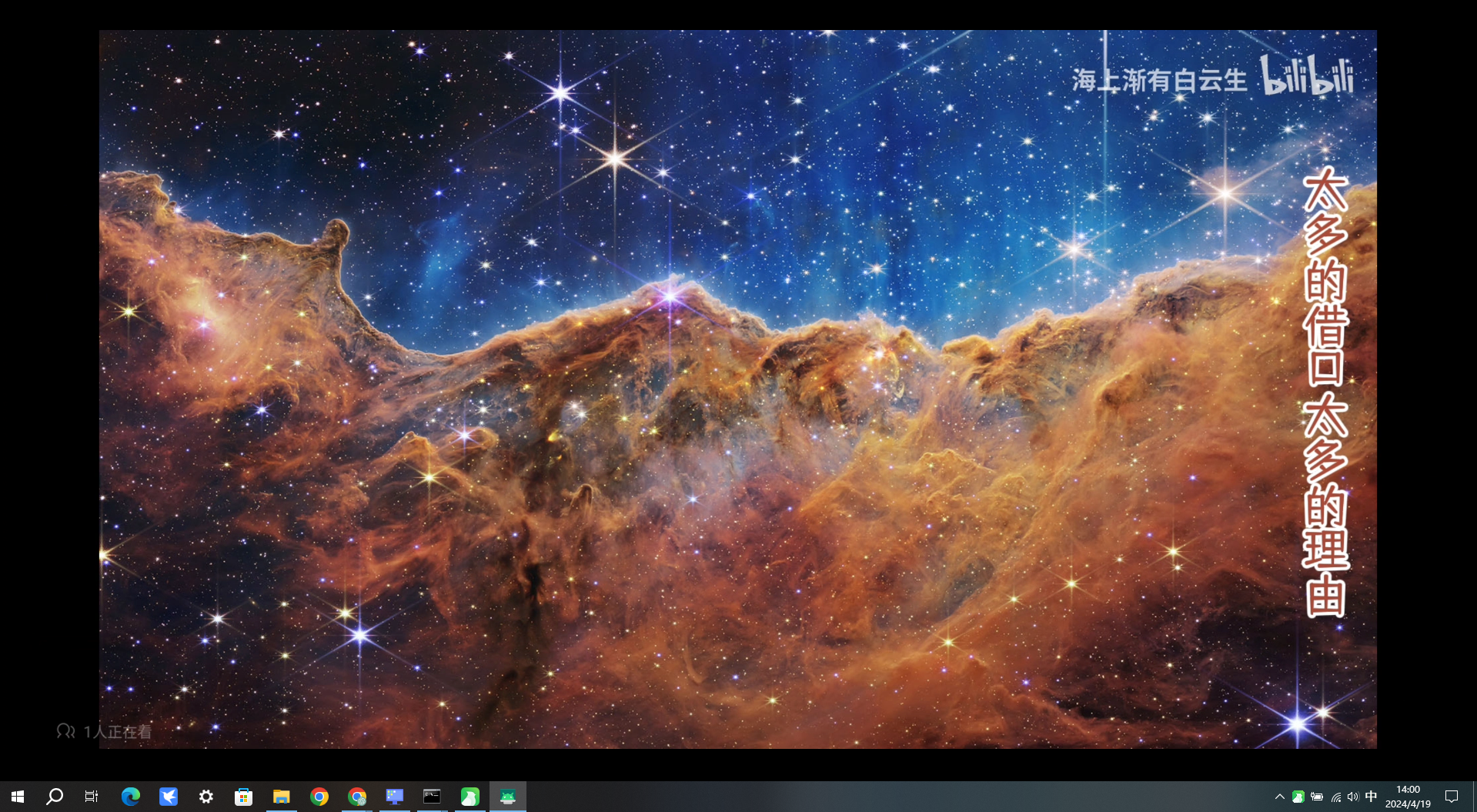Click Show Desktop sliver at taskbar end
Viewport: 1477px width, 812px height.
1474,797
